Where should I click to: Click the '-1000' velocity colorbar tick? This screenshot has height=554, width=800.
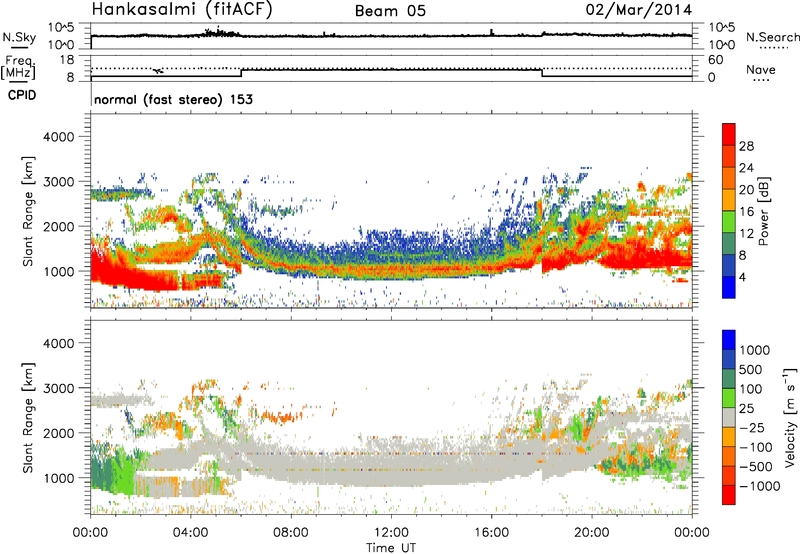click(x=759, y=486)
